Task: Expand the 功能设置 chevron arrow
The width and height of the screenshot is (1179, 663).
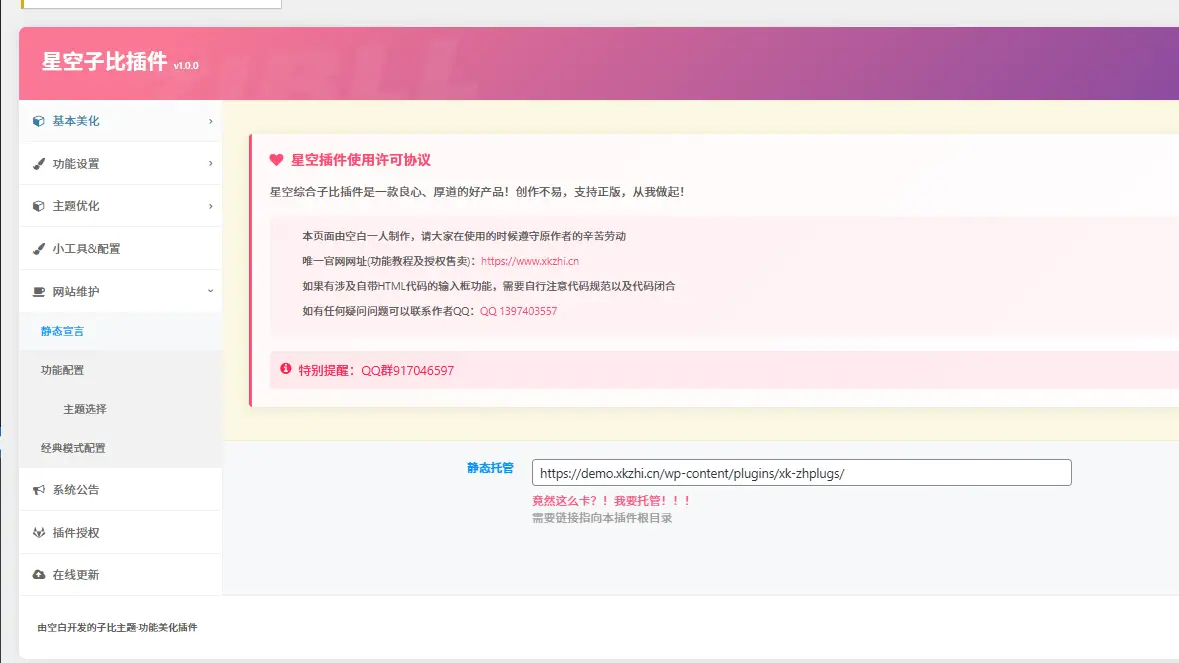Action: point(210,164)
